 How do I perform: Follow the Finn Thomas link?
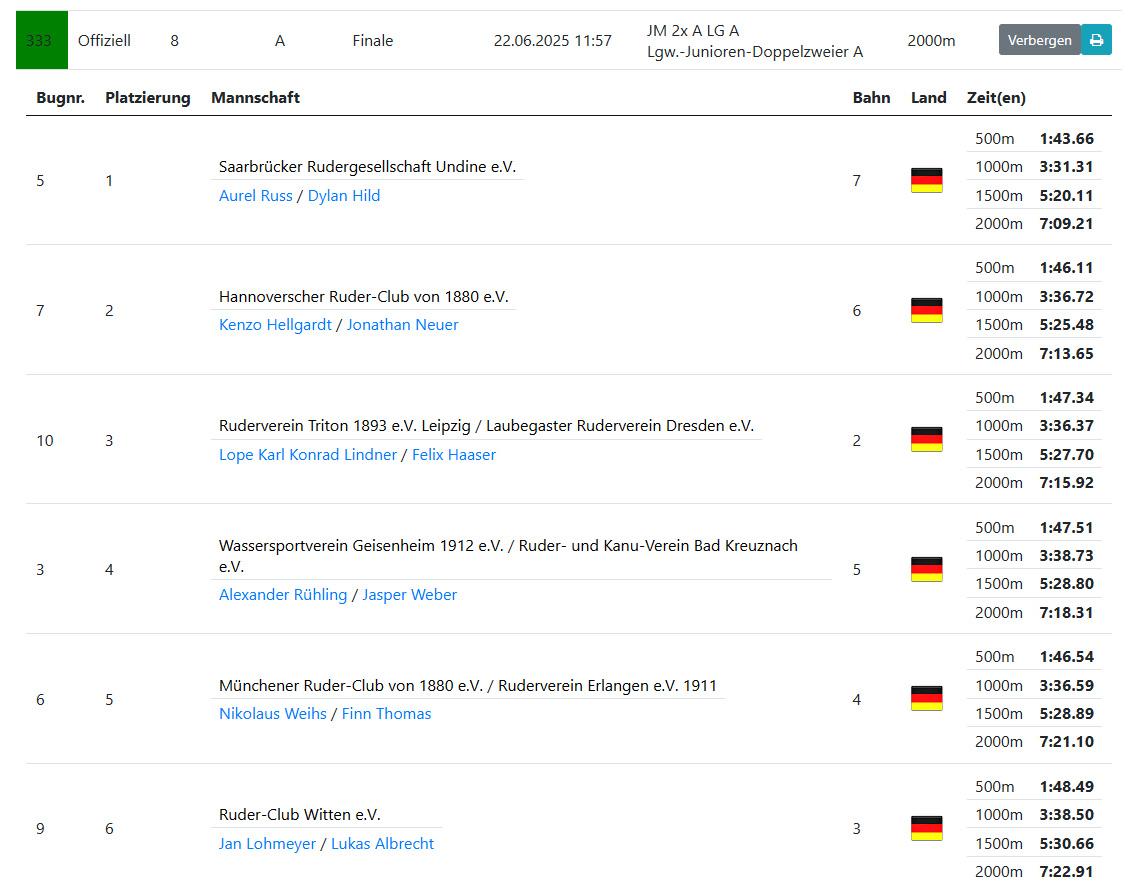click(387, 714)
